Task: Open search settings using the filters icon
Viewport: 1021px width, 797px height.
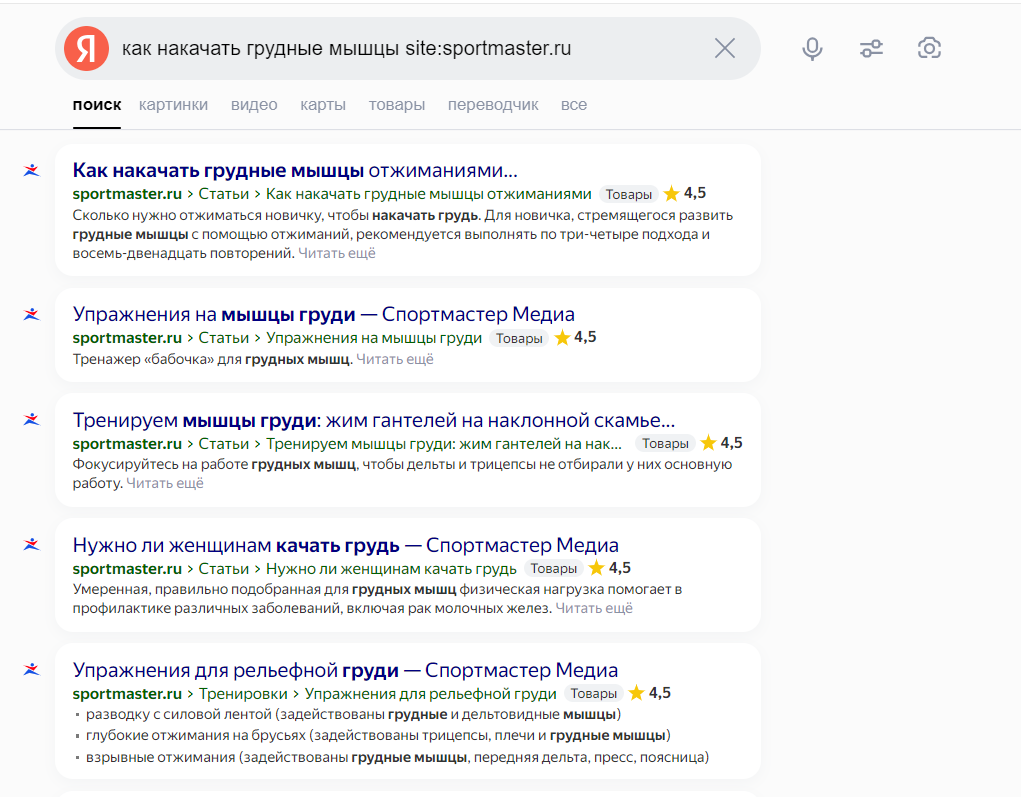Action: [x=871, y=48]
